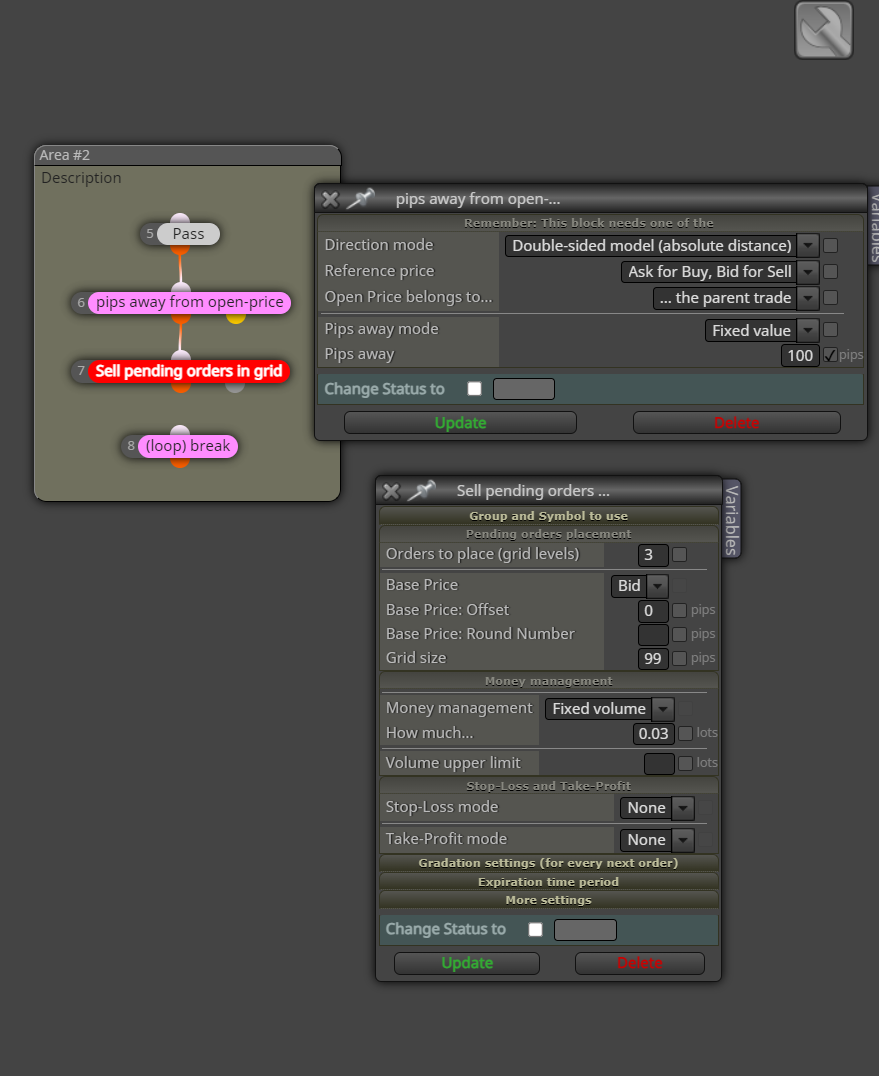
Task: Edit Base Price Offset field
Action: (x=653, y=611)
